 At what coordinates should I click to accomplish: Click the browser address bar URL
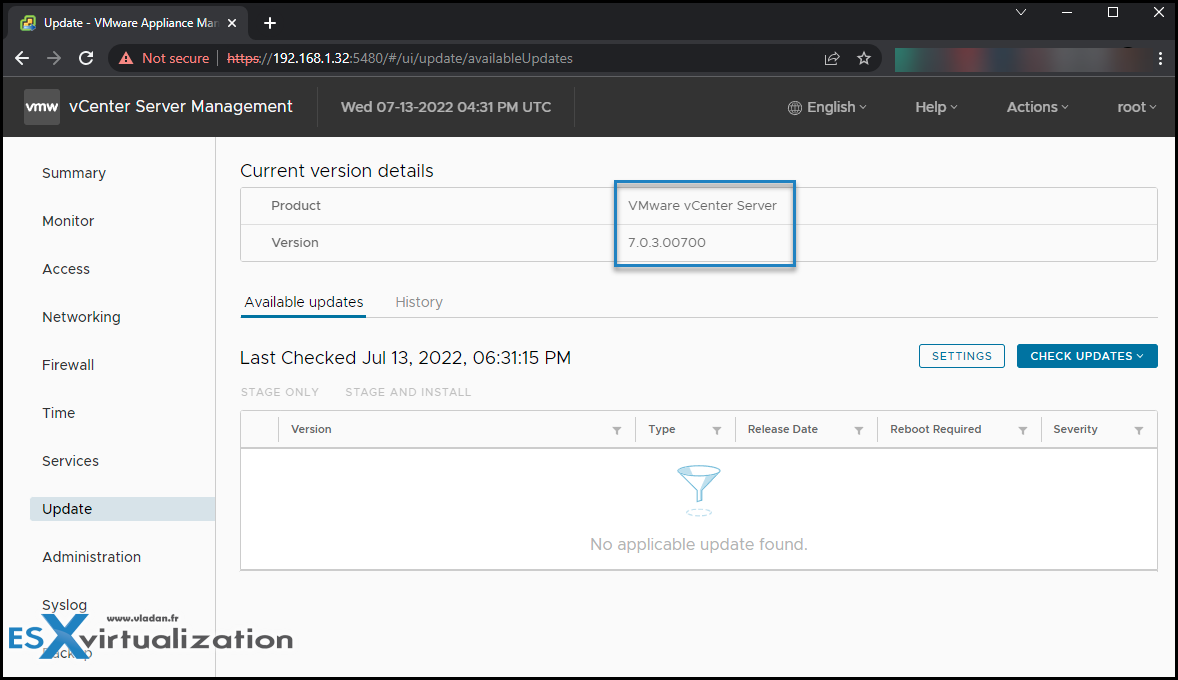coord(400,58)
